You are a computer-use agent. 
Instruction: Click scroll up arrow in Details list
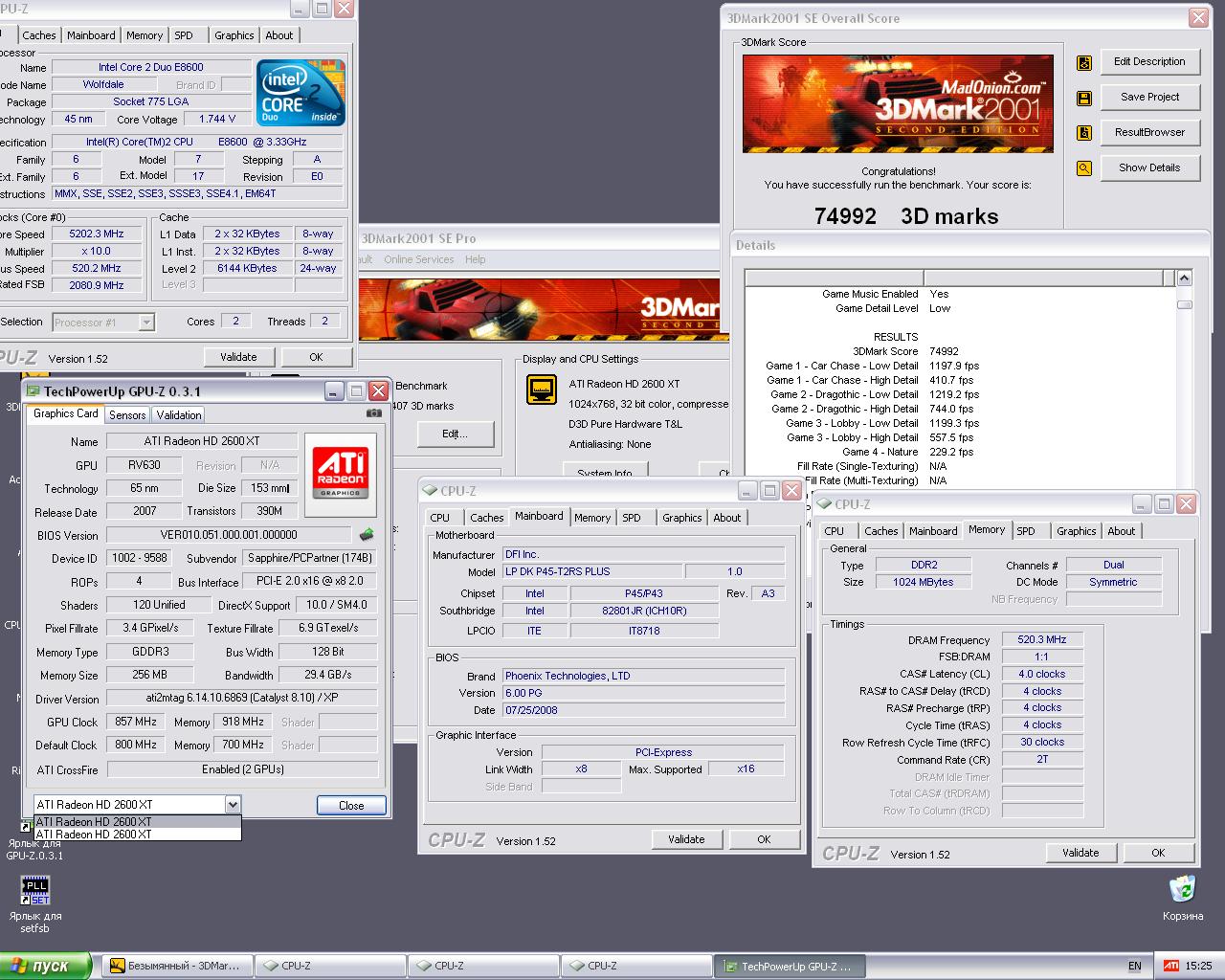[x=1184, y=278]
